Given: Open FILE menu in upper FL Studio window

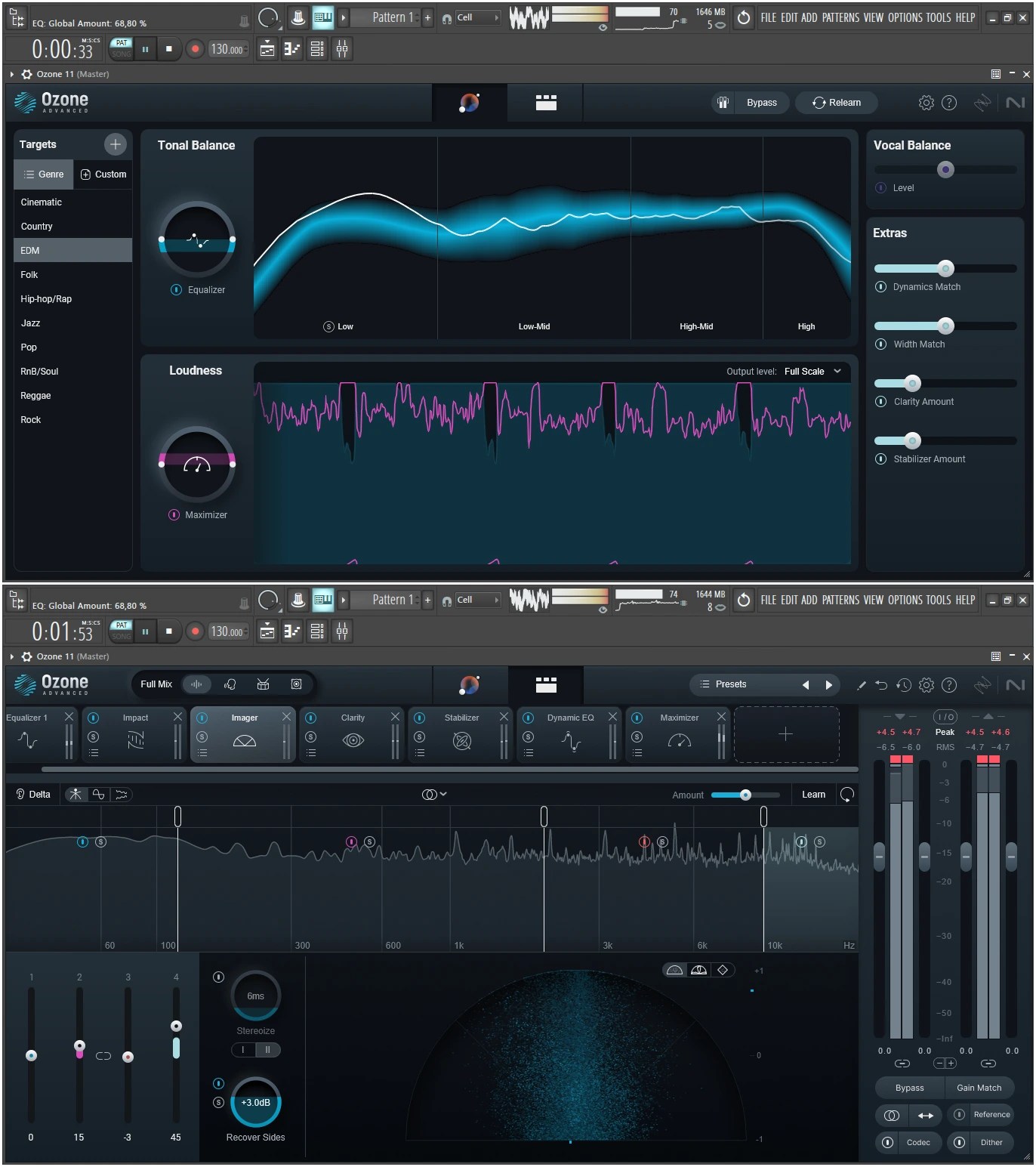Looking at the screenshot, I should click(x=768, y=17).
